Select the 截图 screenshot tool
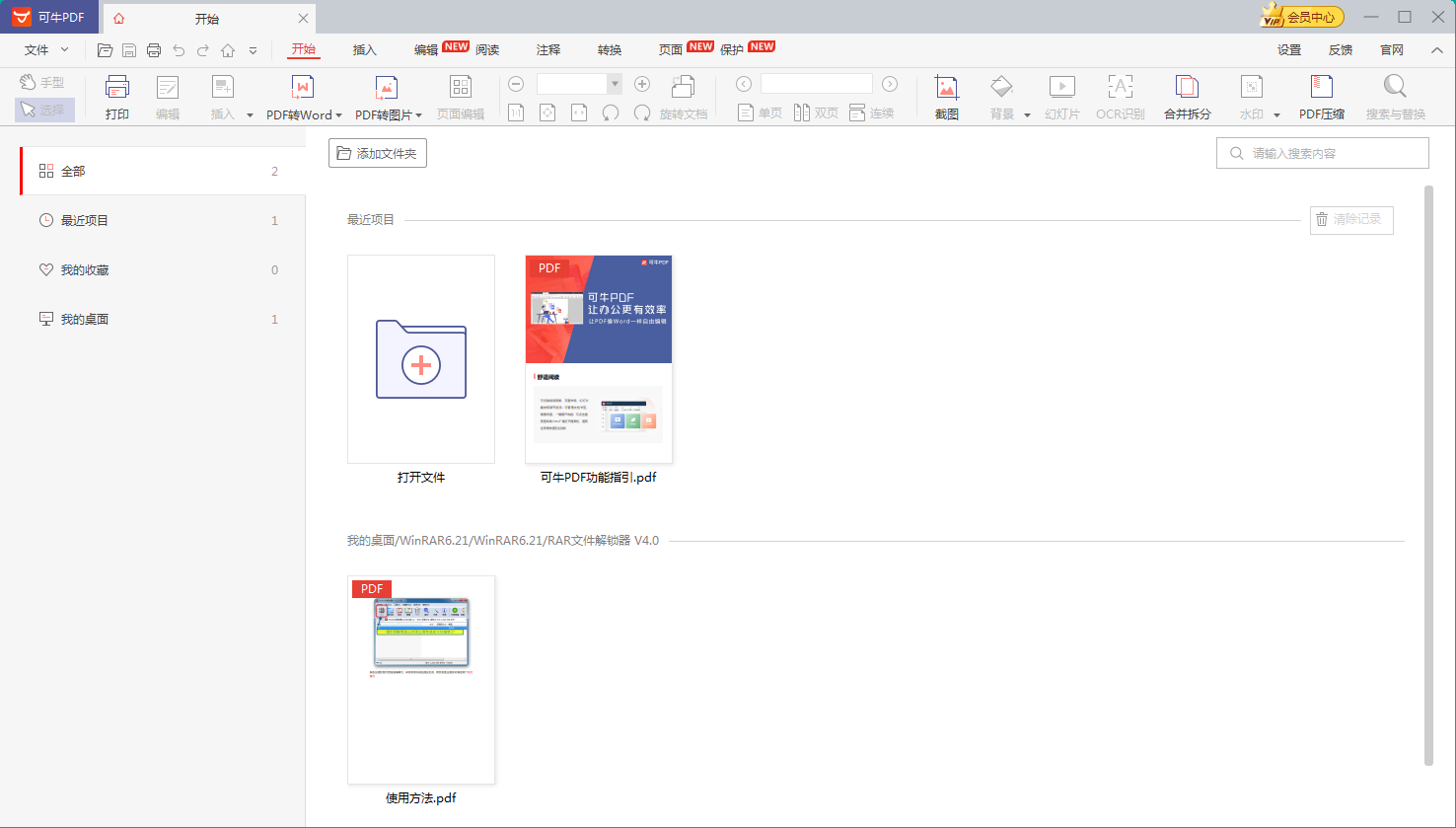 pyautogui.click(x=946, y=98)
